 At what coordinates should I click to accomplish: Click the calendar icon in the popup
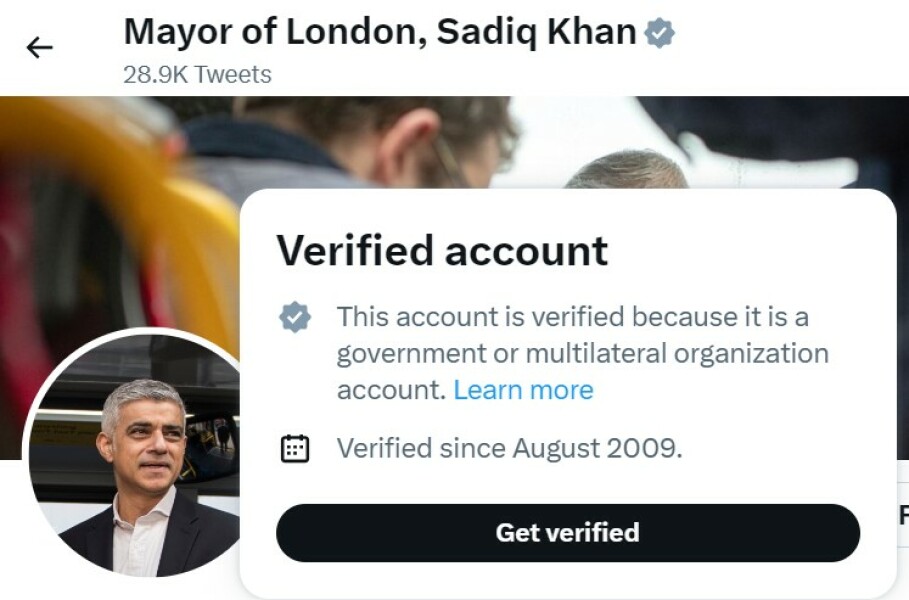click(x=294, y=449)
